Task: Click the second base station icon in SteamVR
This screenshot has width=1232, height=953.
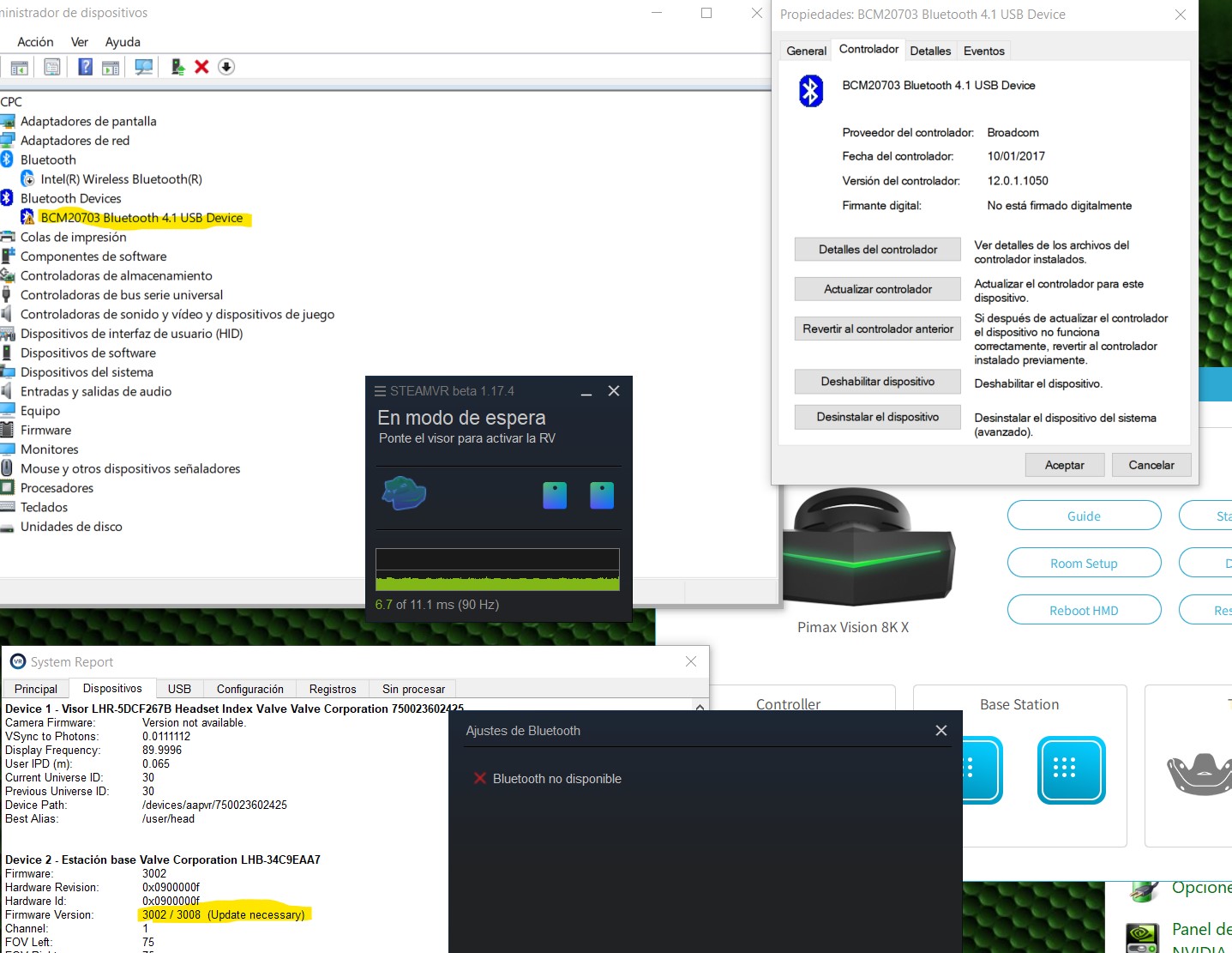Action: tap(602, 495)
